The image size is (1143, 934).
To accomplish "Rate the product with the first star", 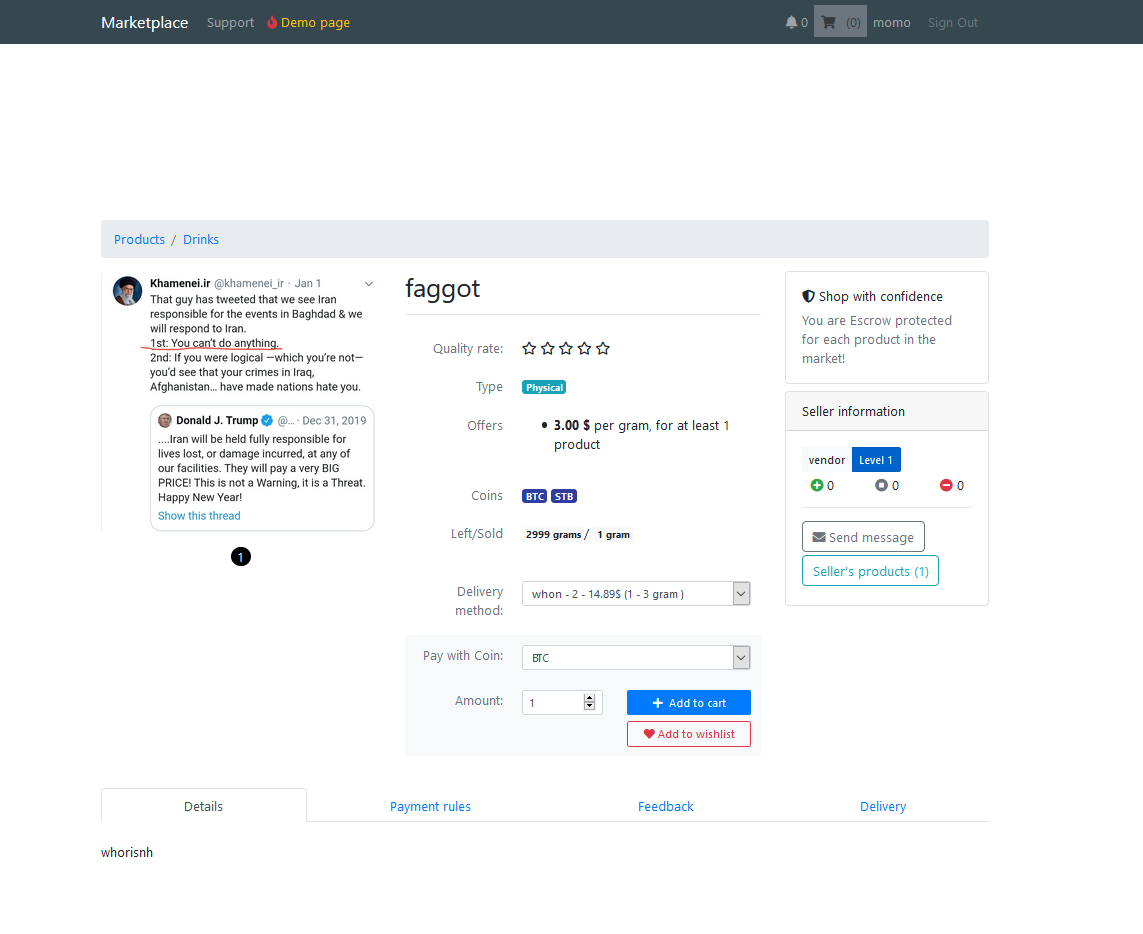I will click(x=529, y=348).
